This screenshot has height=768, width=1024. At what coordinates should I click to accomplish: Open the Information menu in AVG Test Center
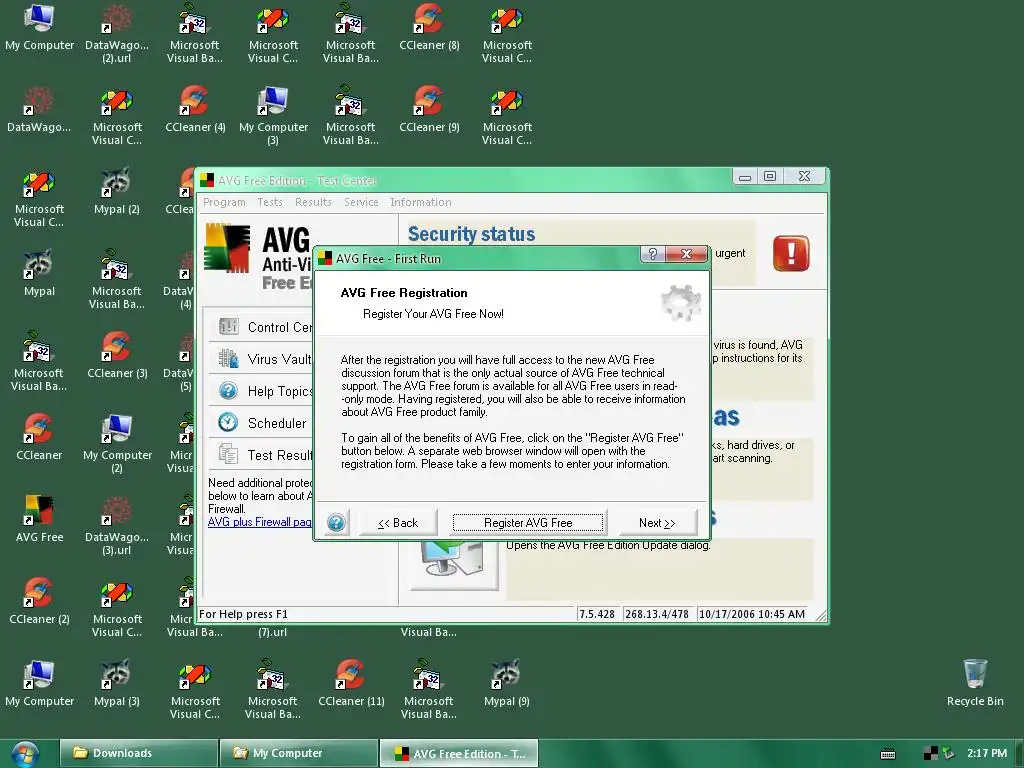click(421, 202)
